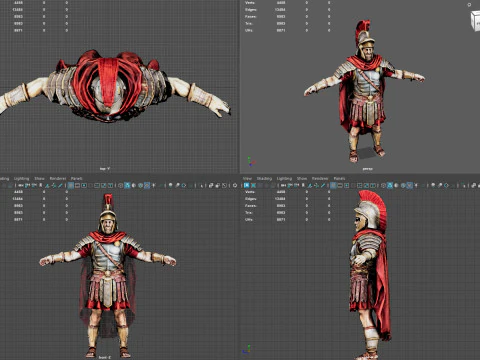Enable safe title in the front view toolbar
480x360 pixels.
pos(110,185)
